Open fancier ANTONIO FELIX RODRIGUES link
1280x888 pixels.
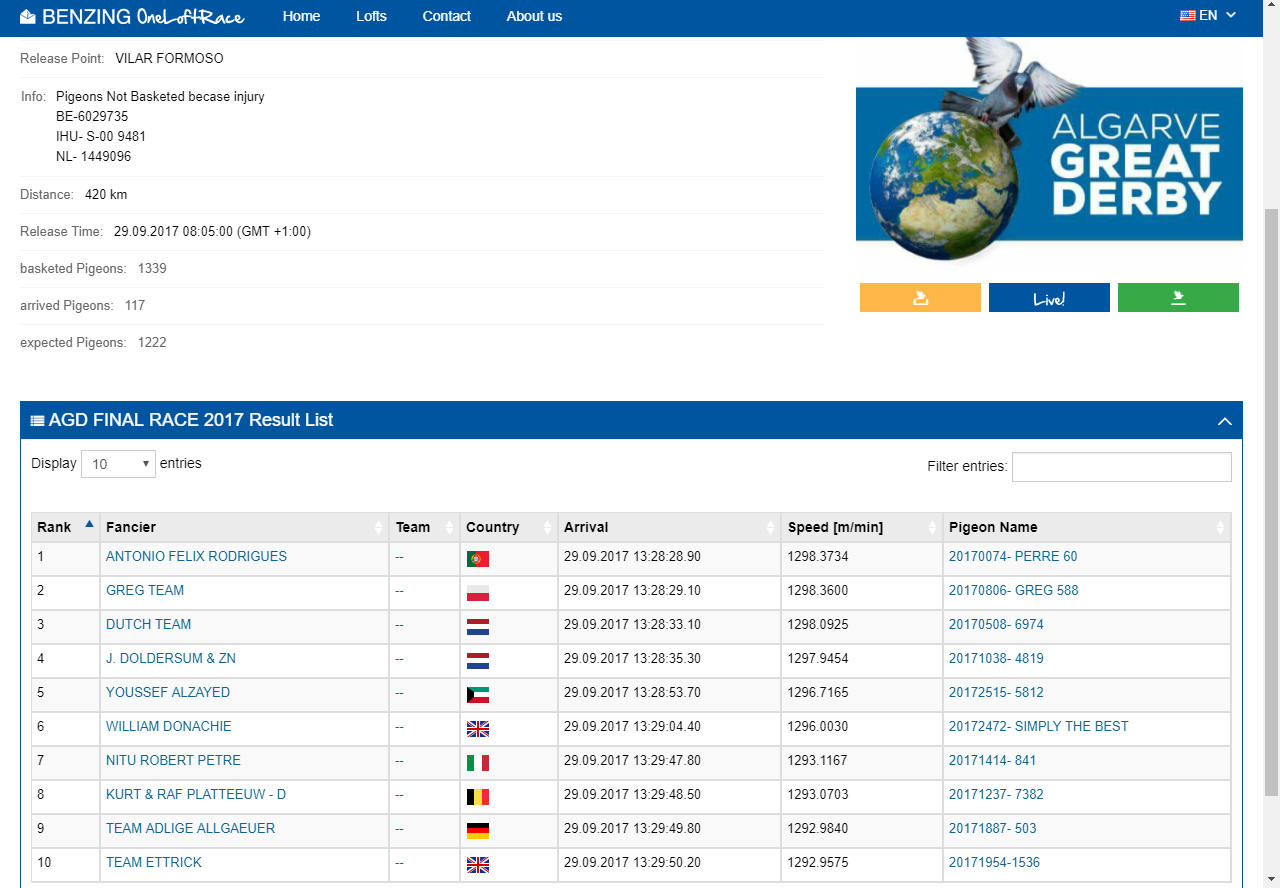click(x=196, y=557)
